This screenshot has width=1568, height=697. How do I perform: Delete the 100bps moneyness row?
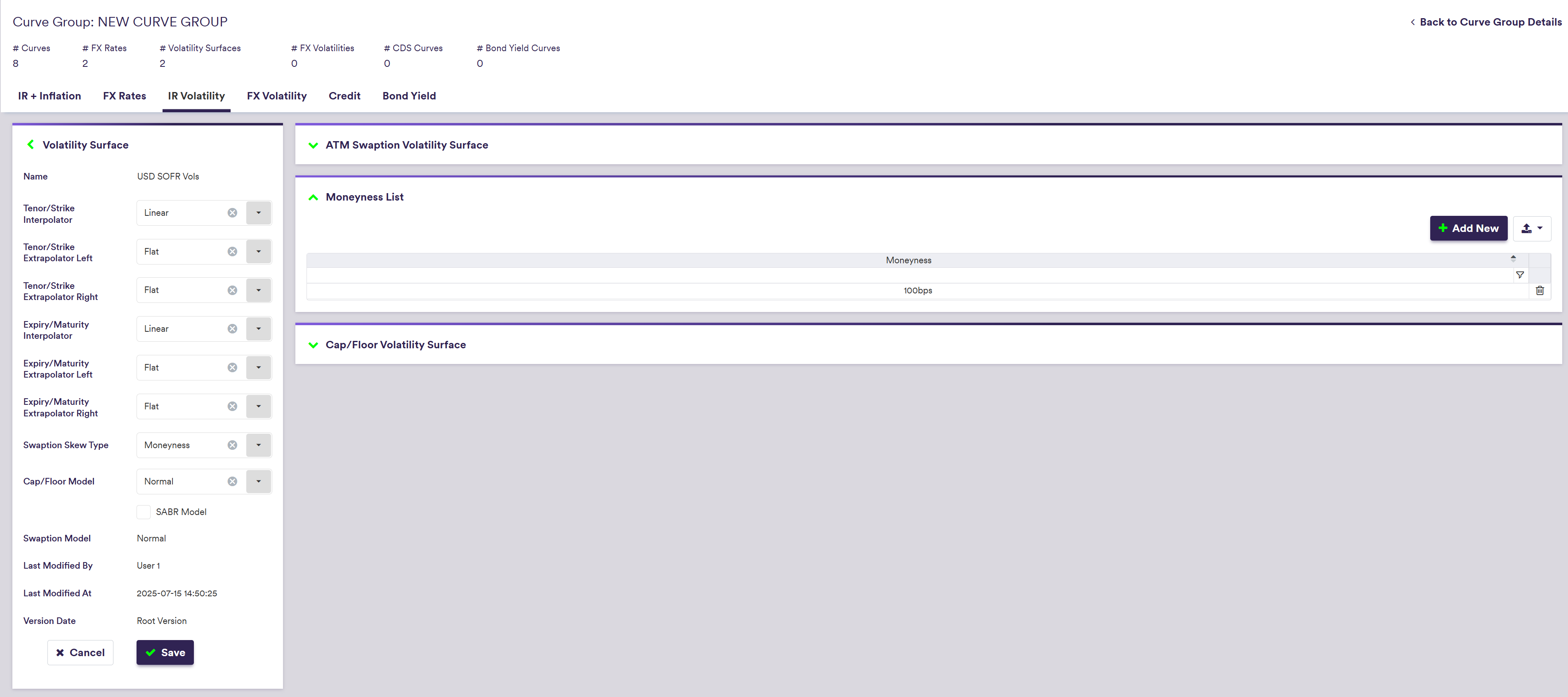click(1540, 291)
